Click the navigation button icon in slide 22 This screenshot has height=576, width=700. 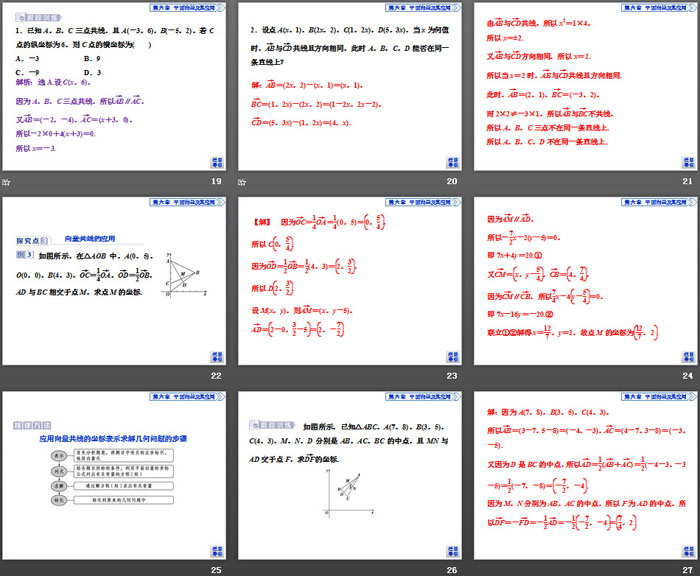pos(217,357)
